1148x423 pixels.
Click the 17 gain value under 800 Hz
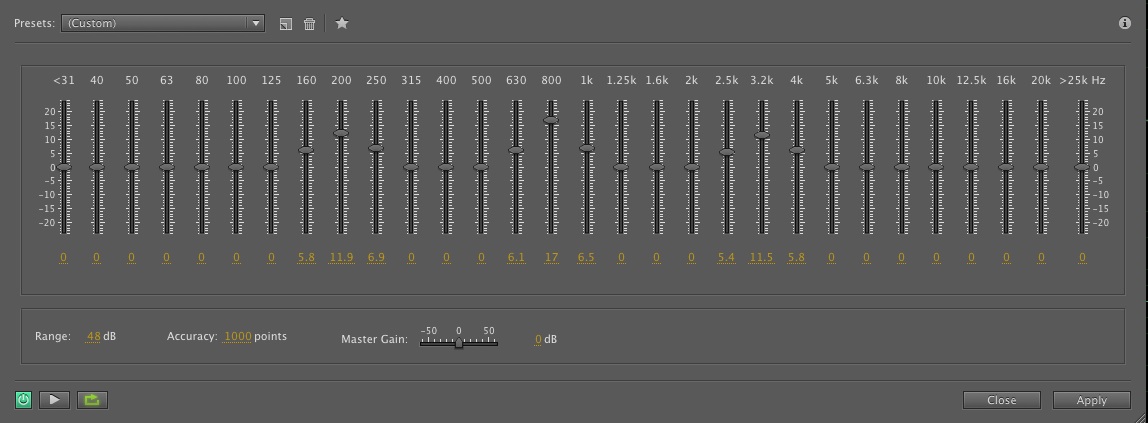551,258
